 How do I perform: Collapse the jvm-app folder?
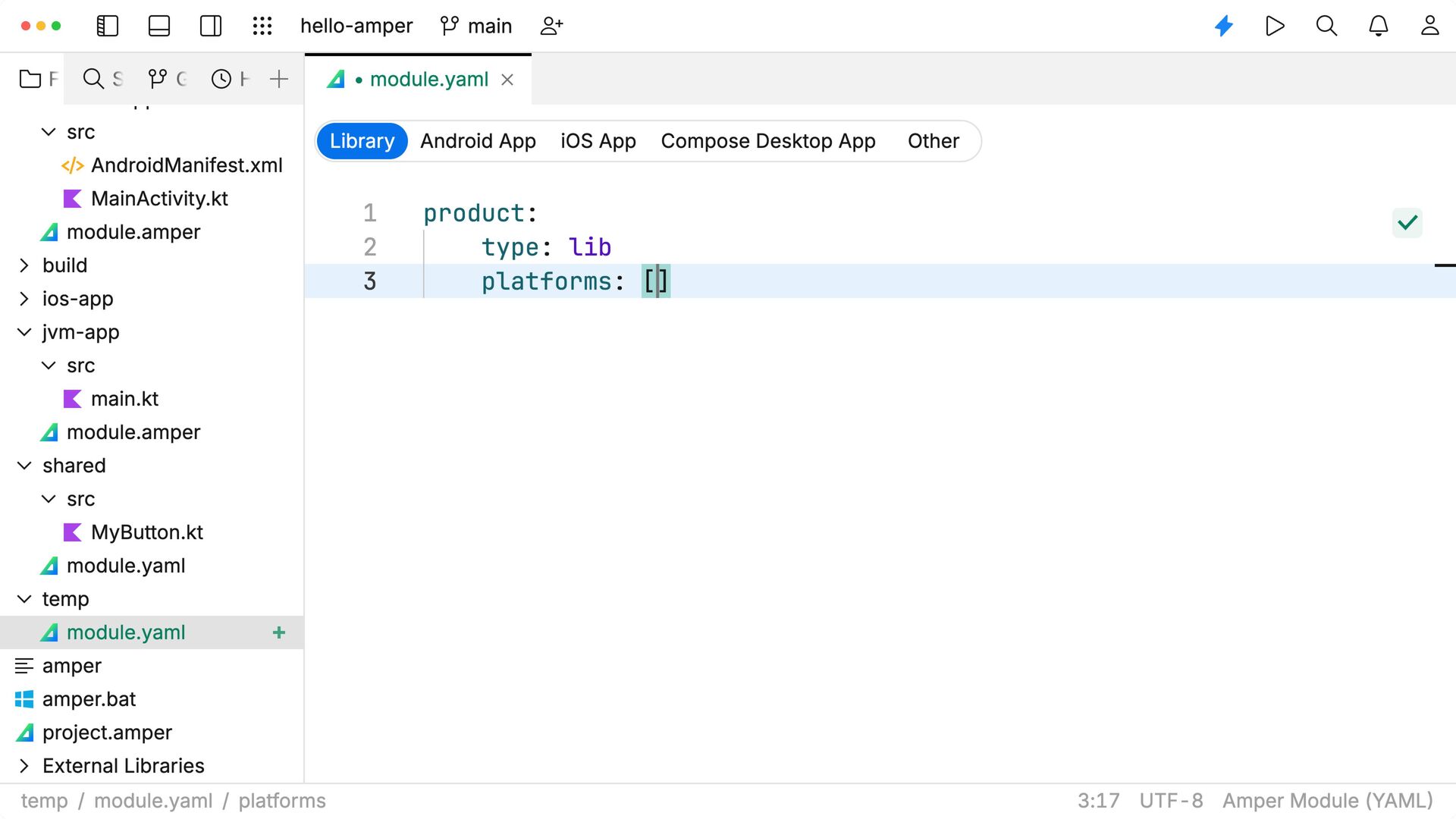pos(24,332)
